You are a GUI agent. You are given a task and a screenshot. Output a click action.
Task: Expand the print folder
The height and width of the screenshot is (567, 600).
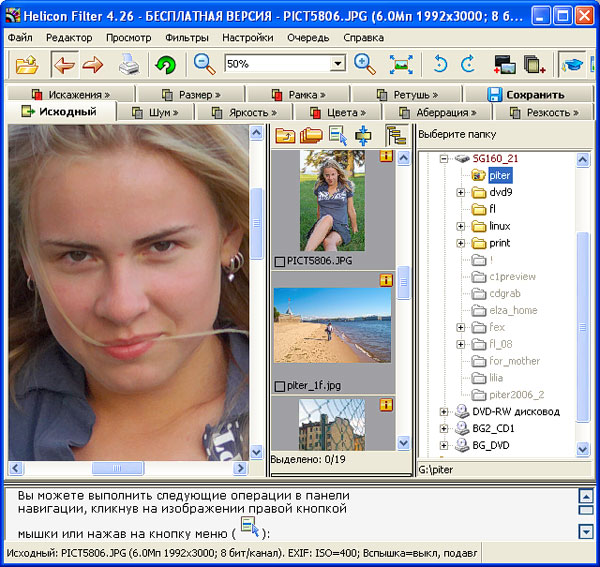[x=460, y=243]
